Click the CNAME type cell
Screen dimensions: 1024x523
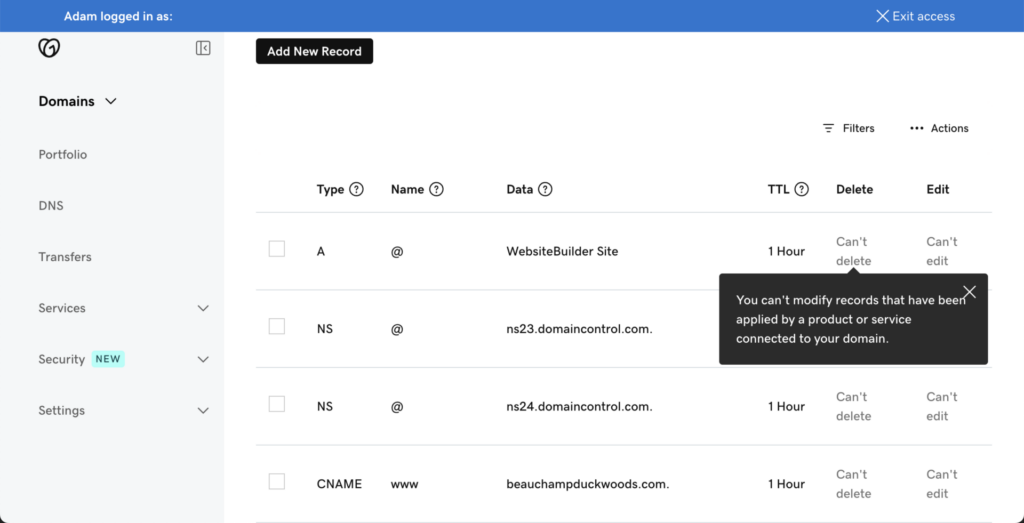point(339,484)
